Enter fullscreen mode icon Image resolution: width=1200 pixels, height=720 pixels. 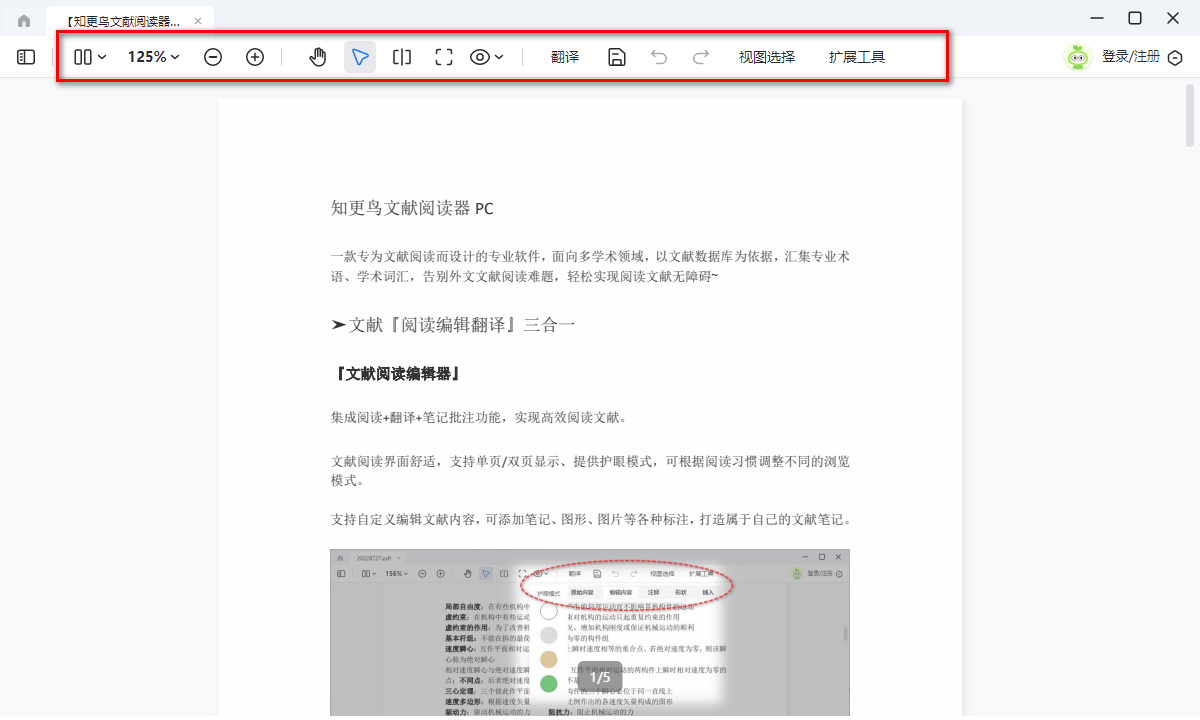(x=444, y=57)
